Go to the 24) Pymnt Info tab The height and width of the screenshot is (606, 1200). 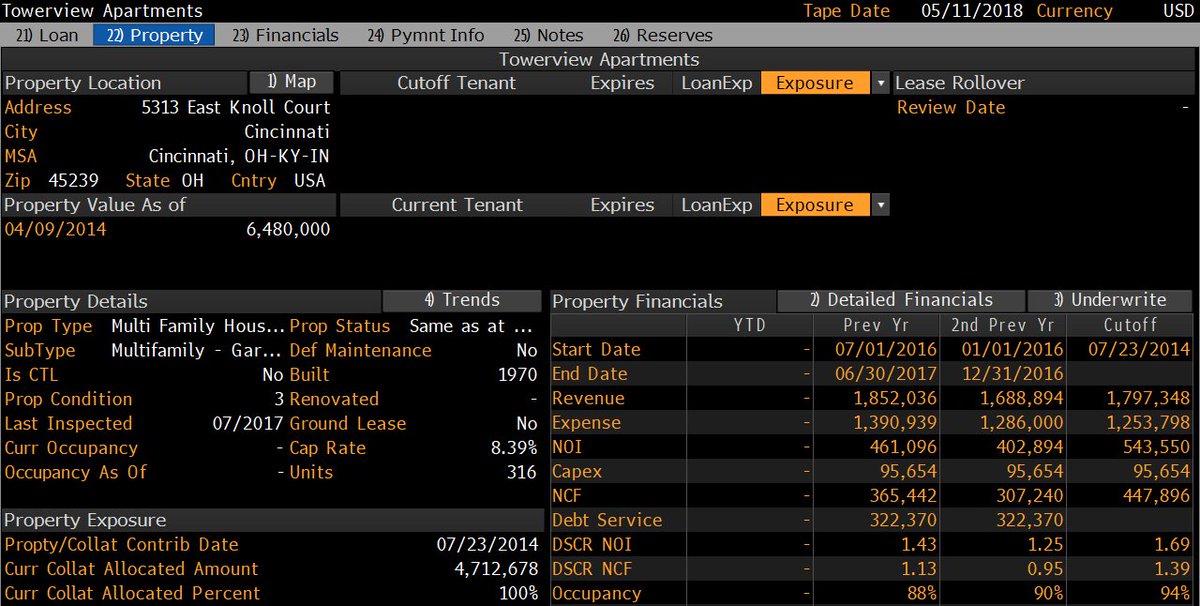coord(425,35)
